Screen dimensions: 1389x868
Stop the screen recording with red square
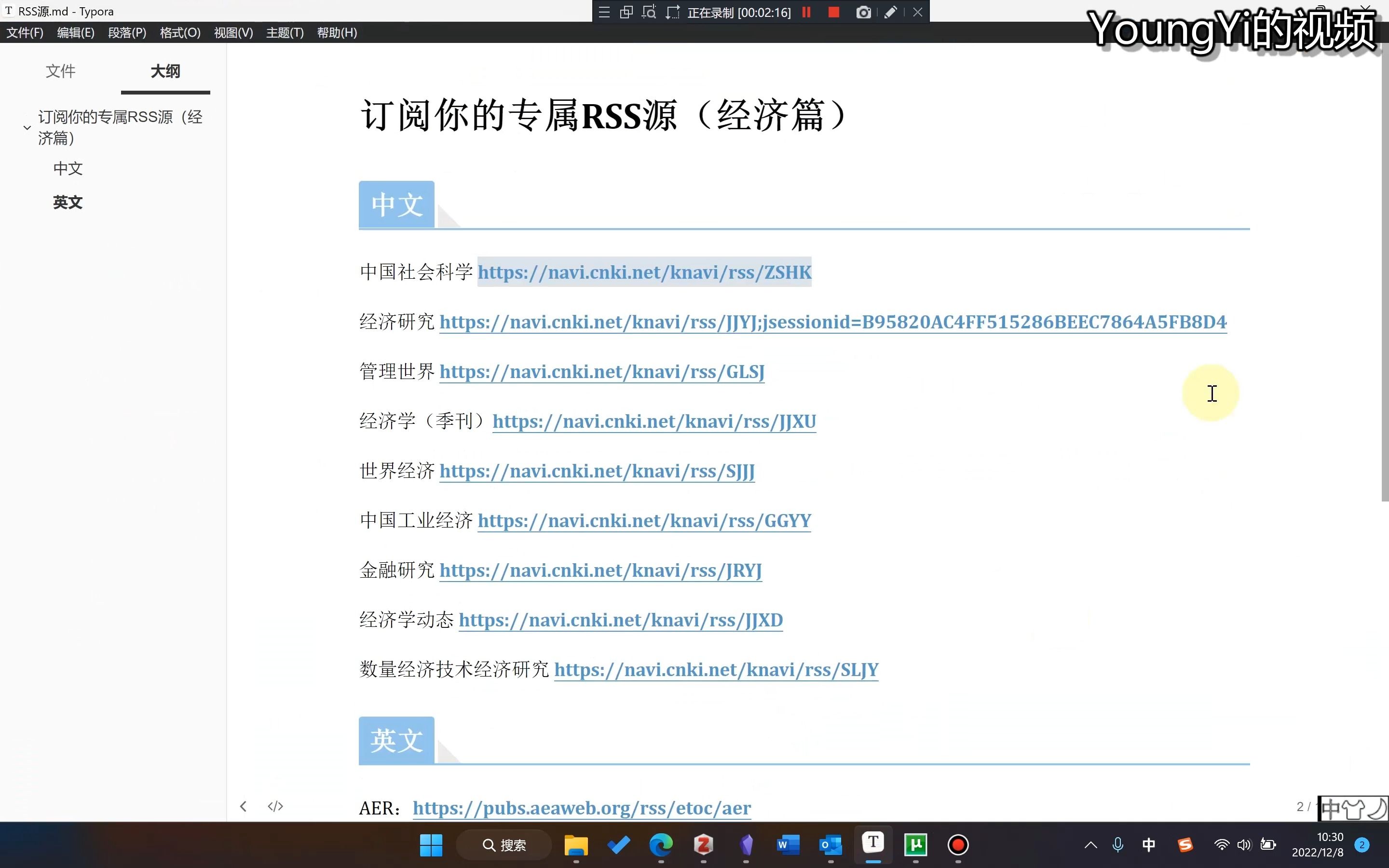pos(834,12)
